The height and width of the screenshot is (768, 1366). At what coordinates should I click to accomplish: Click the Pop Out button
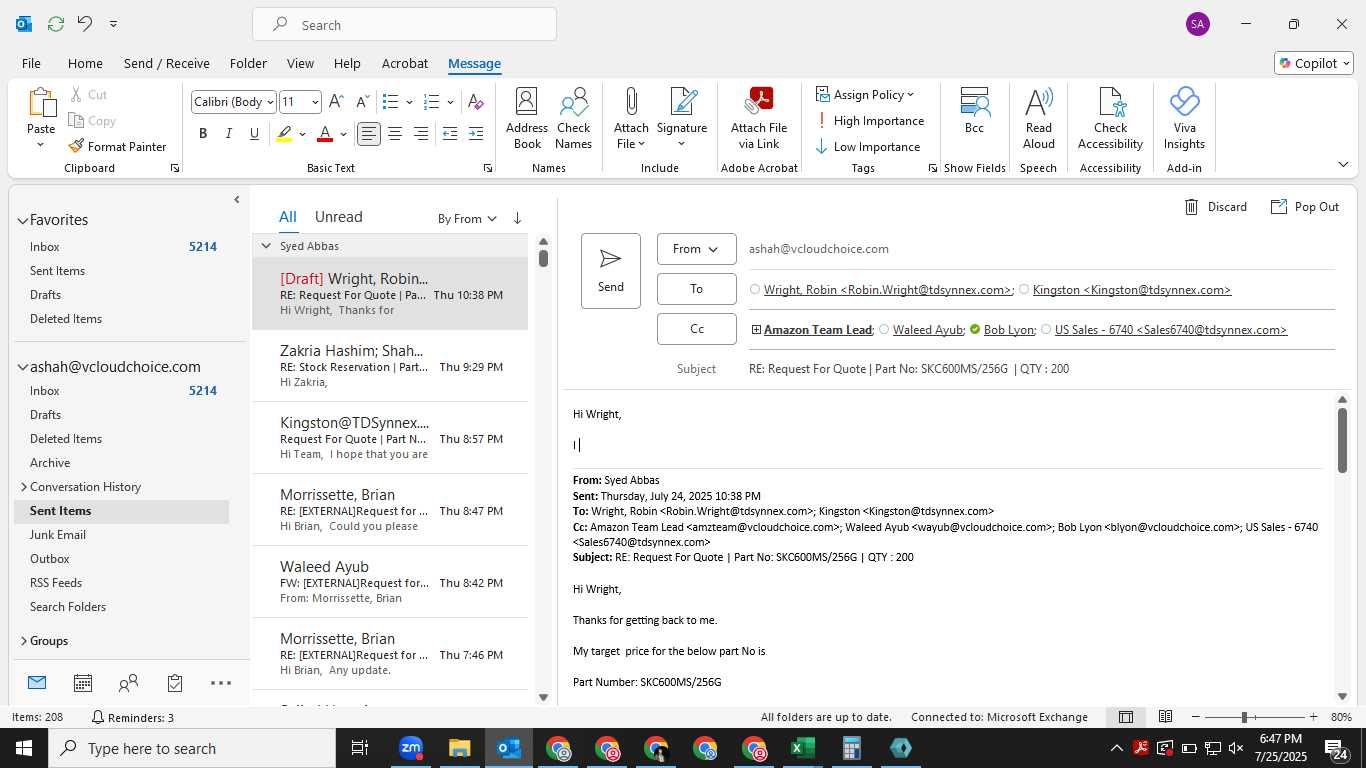coord(1305,207)
